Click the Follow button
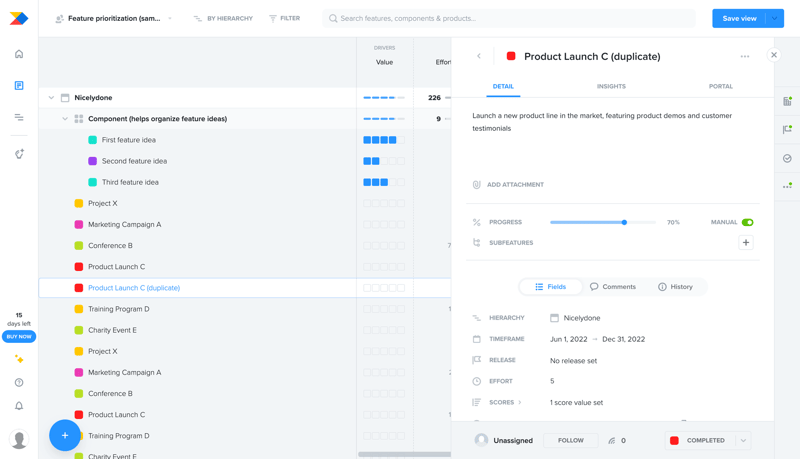The width and height of the screenshot is (800, 459). point(570,440)
